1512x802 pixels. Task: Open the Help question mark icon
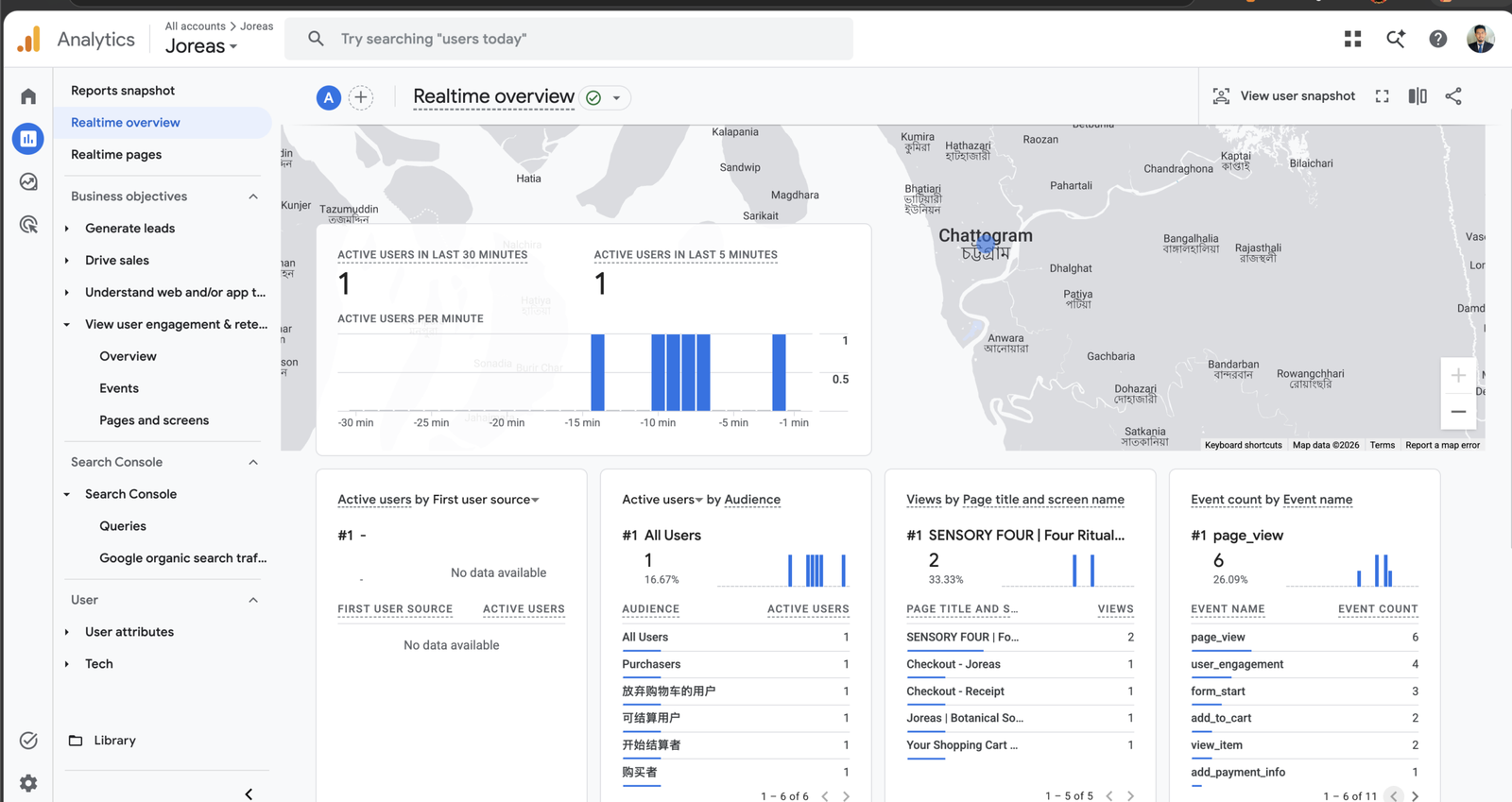pos(1437,39)
